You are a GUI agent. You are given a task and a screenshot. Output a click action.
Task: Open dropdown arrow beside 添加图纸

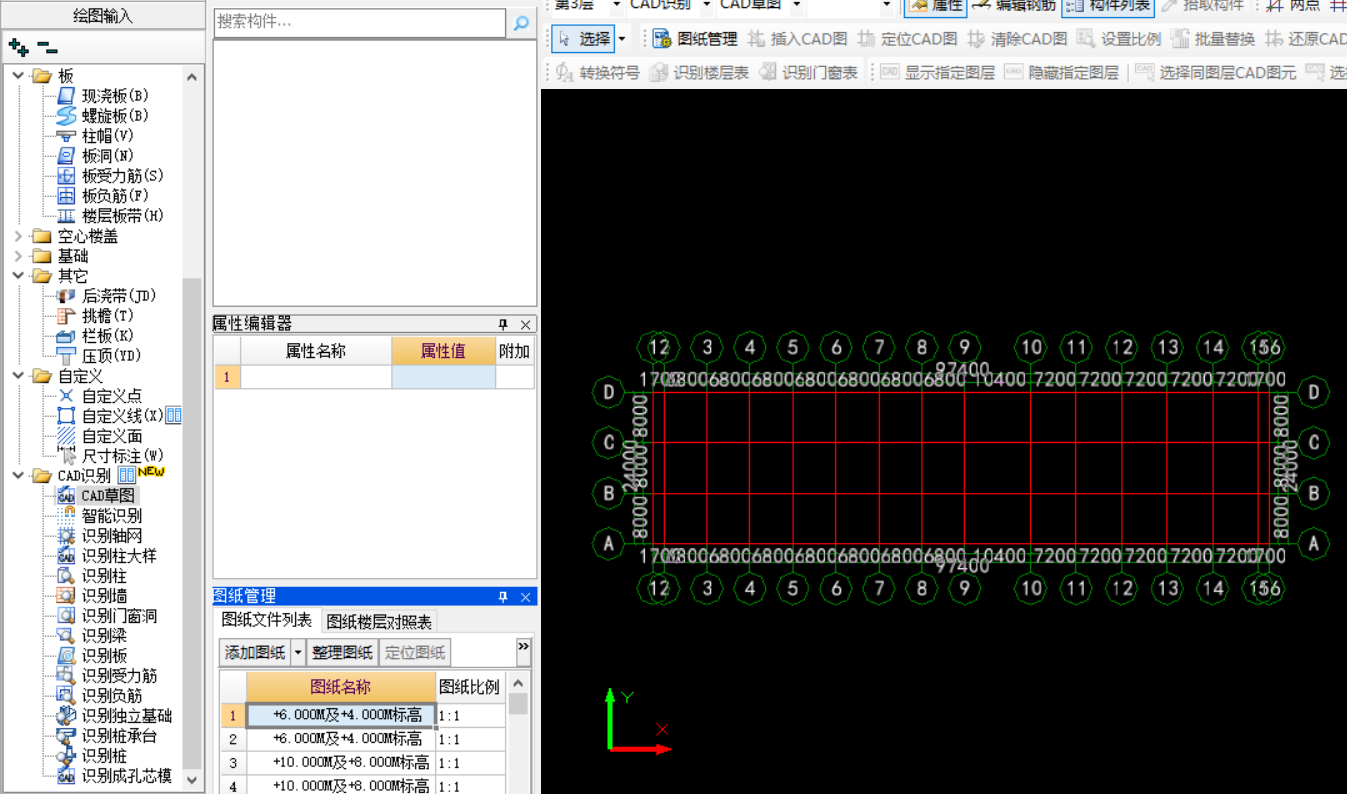(297, 653)
